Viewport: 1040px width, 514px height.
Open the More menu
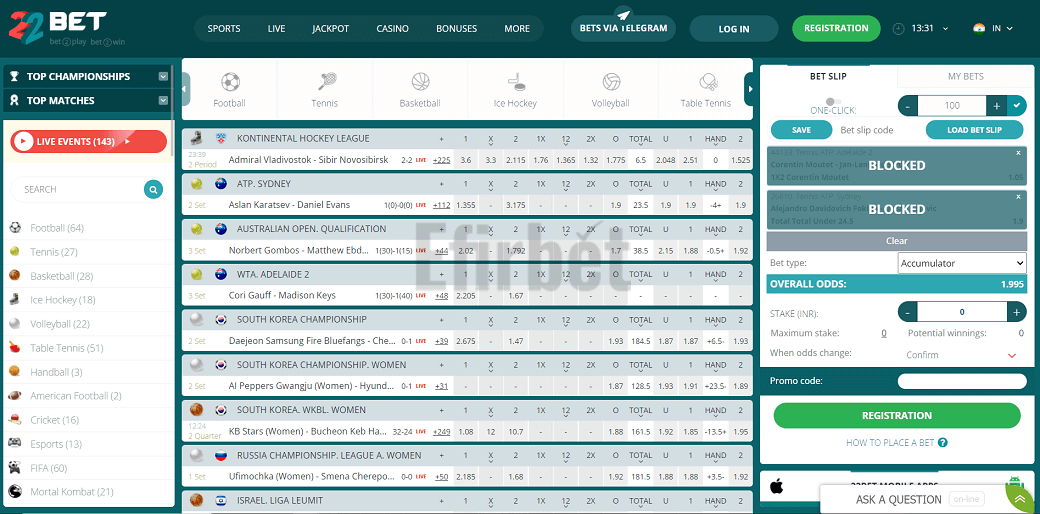click(517, 29)
